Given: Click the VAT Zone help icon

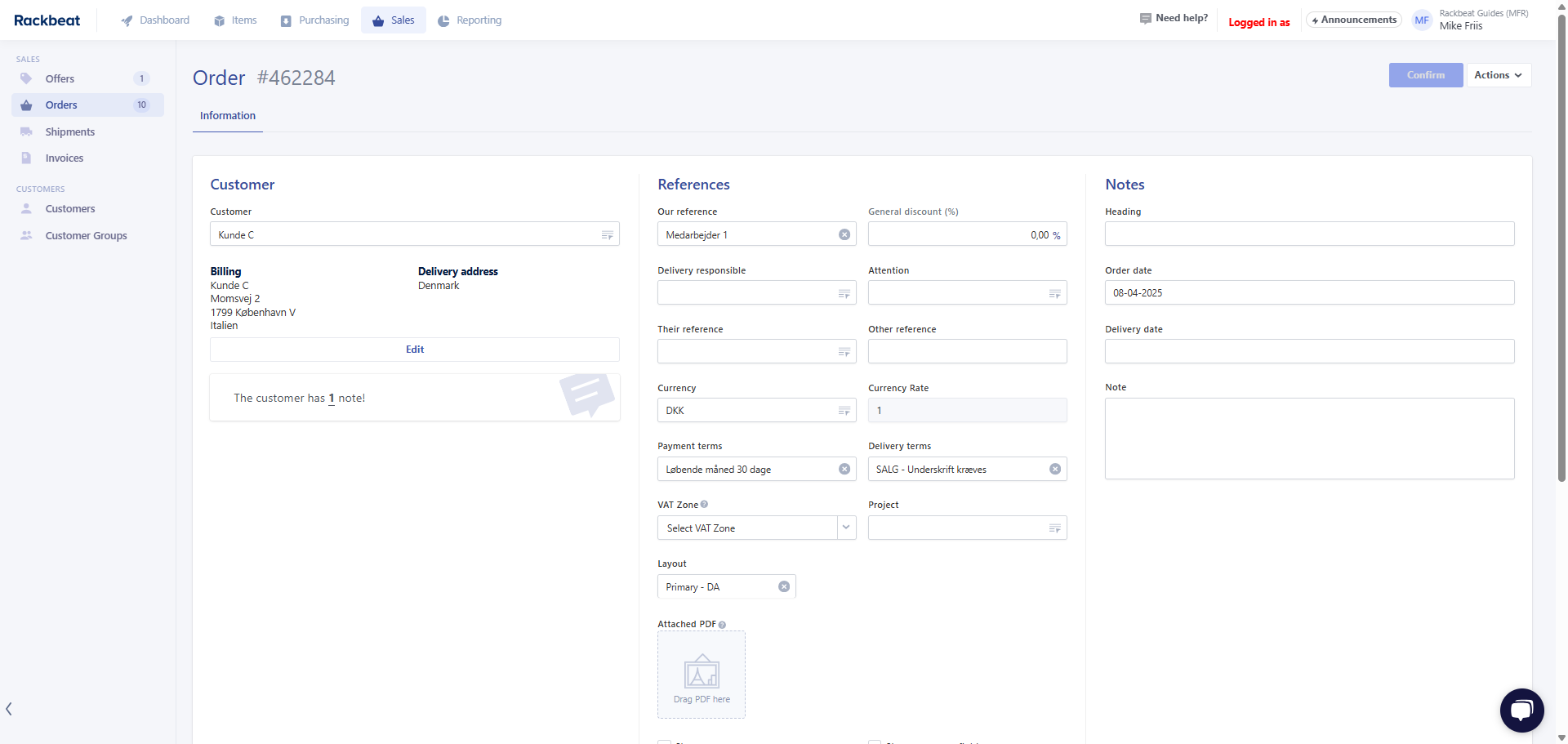Looking at the screenshot, I should pyautogui.click(x=704, y=505).
